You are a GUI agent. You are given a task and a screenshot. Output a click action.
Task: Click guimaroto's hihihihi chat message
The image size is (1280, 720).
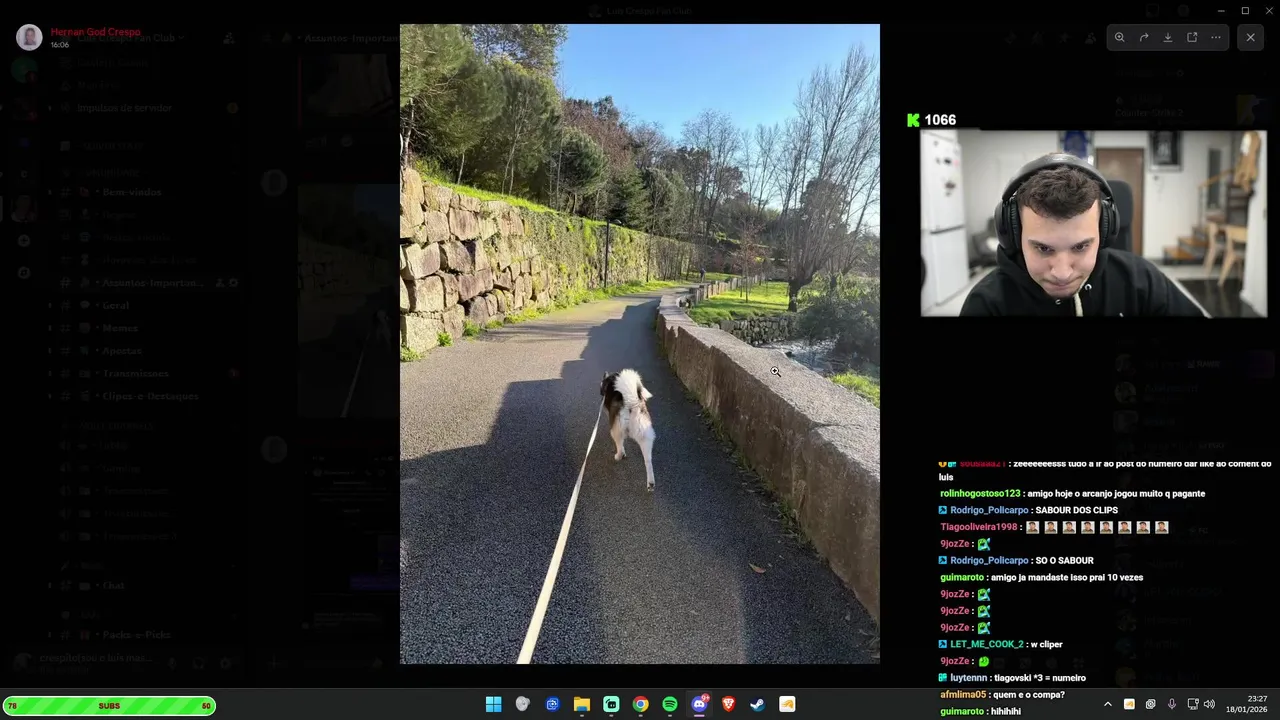(1006, 712)
